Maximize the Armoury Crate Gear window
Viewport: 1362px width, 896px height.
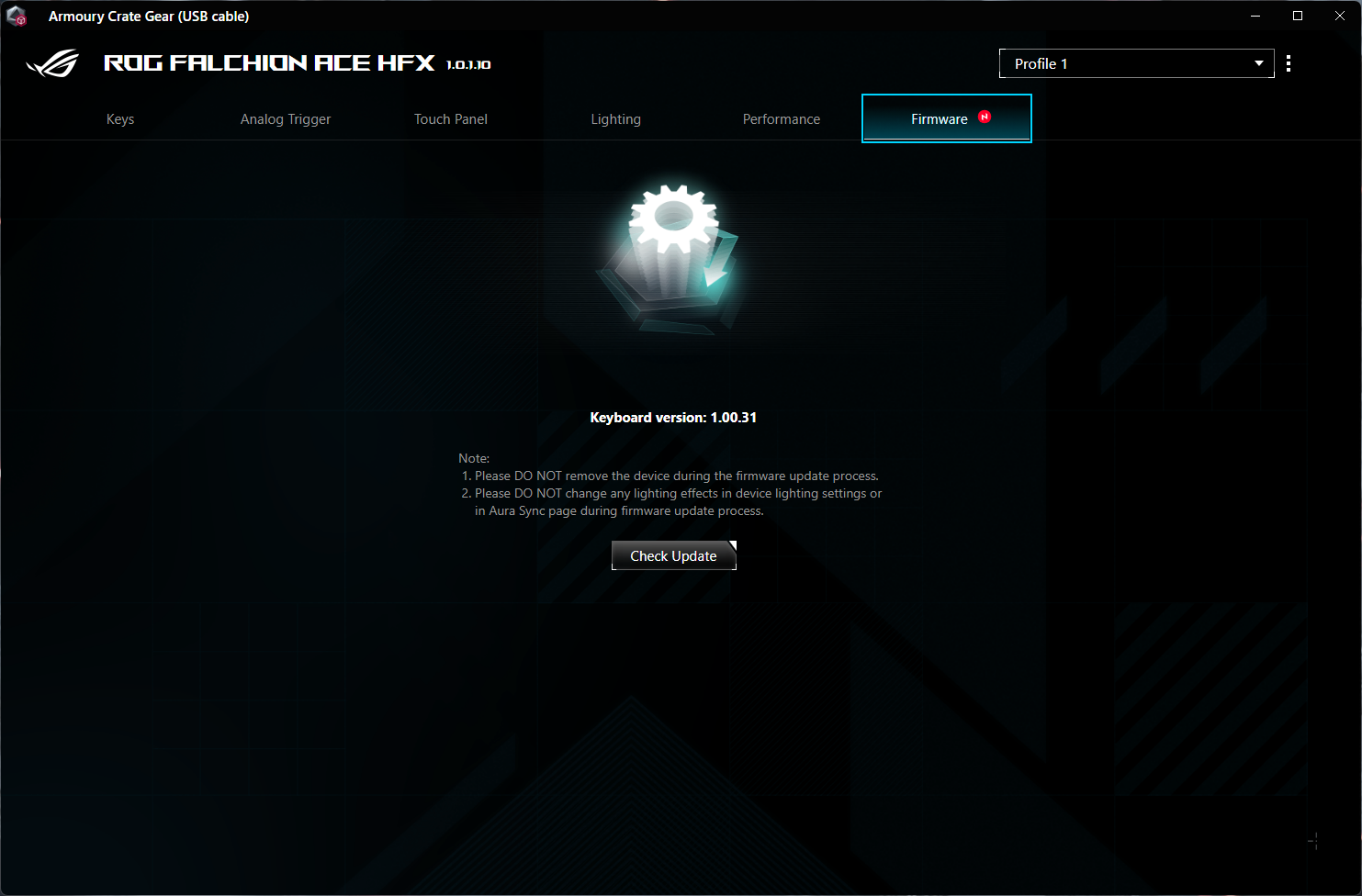[1298, 16]
